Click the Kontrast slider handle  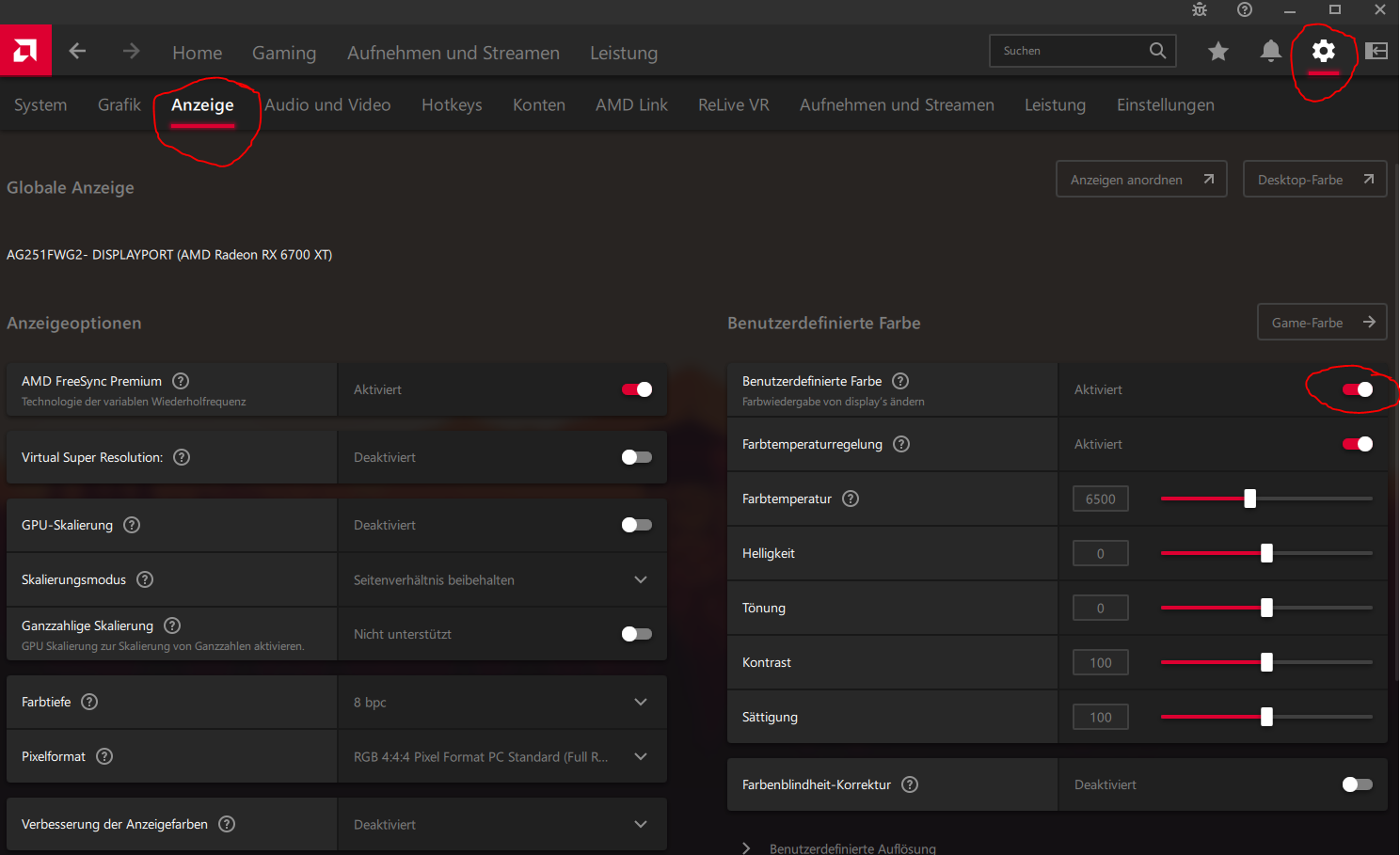1266,662
